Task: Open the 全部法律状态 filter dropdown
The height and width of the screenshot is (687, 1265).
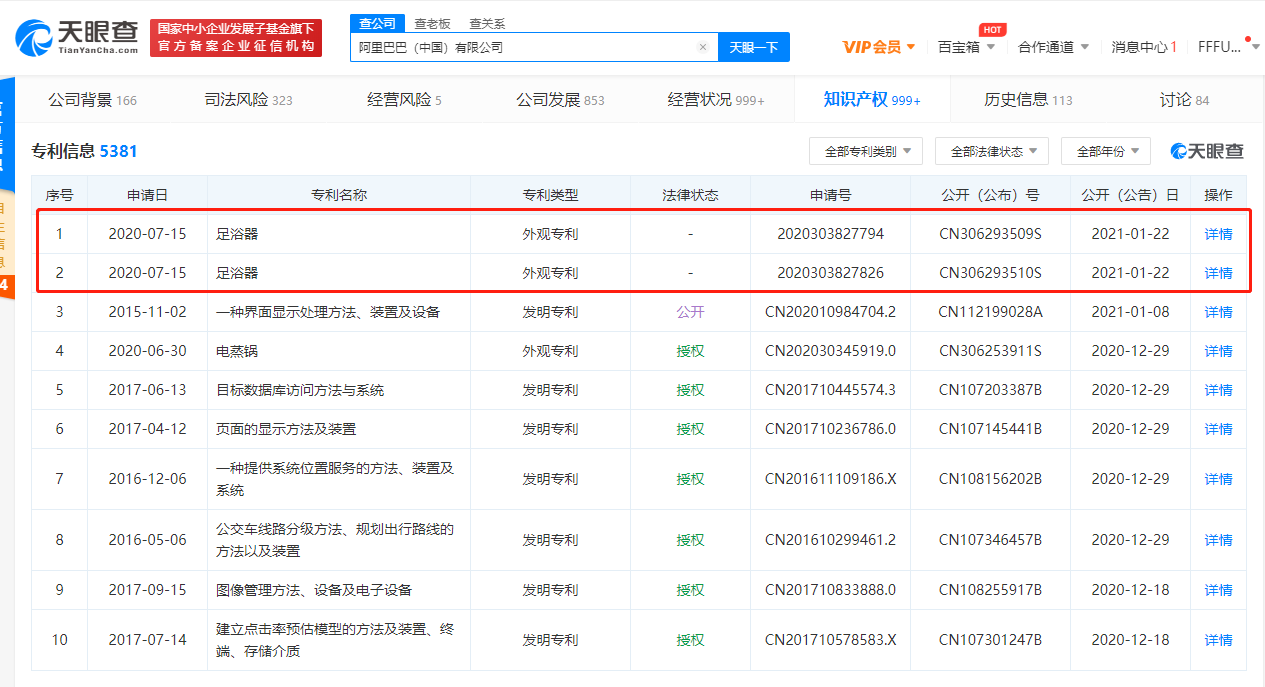Action: pos(992,151)
